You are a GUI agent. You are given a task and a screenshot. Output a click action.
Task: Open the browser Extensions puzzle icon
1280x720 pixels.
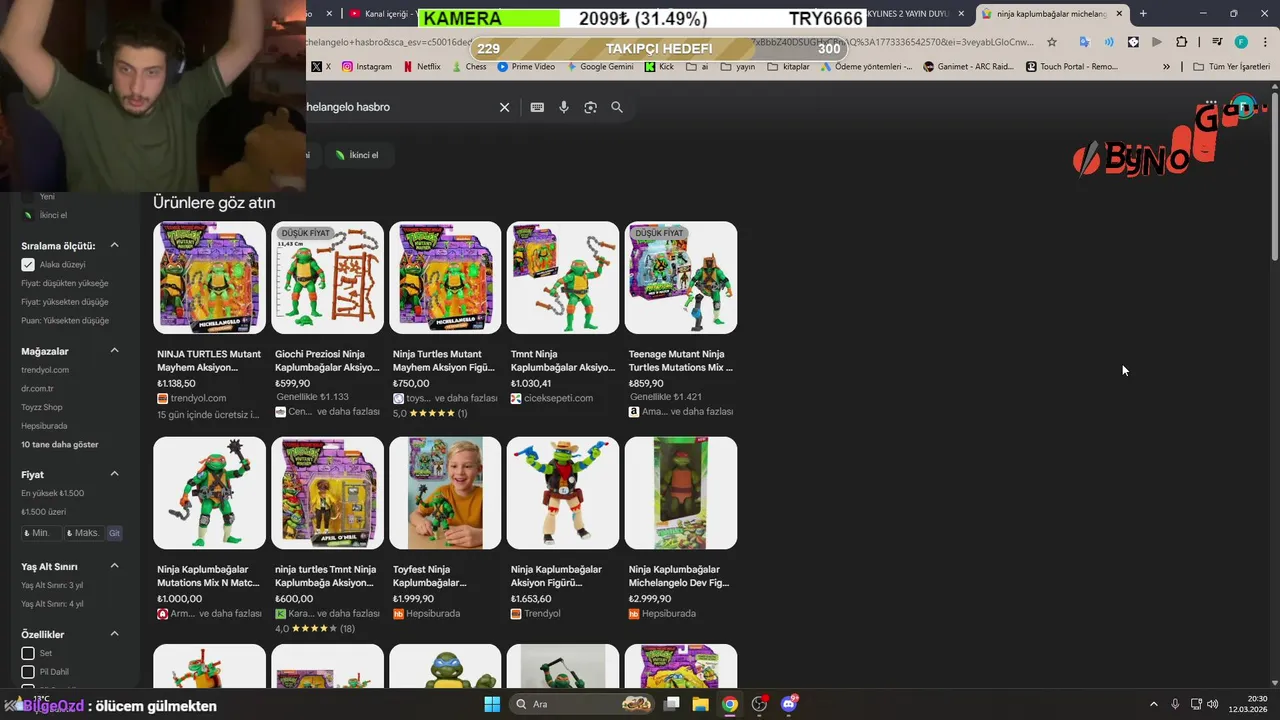(x=1182, y=42)
